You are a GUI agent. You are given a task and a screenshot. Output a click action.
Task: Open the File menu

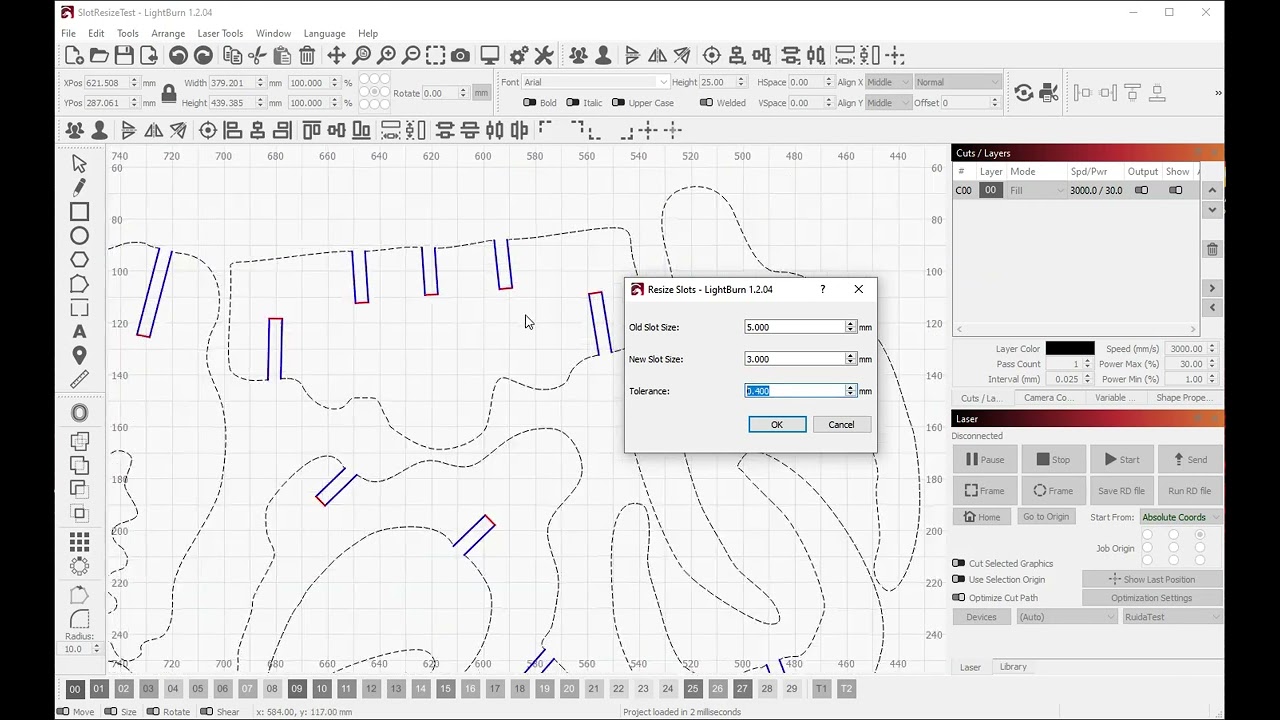68,33
